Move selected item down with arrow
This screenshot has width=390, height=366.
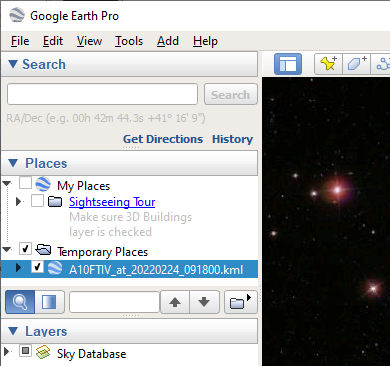(204, 302)
